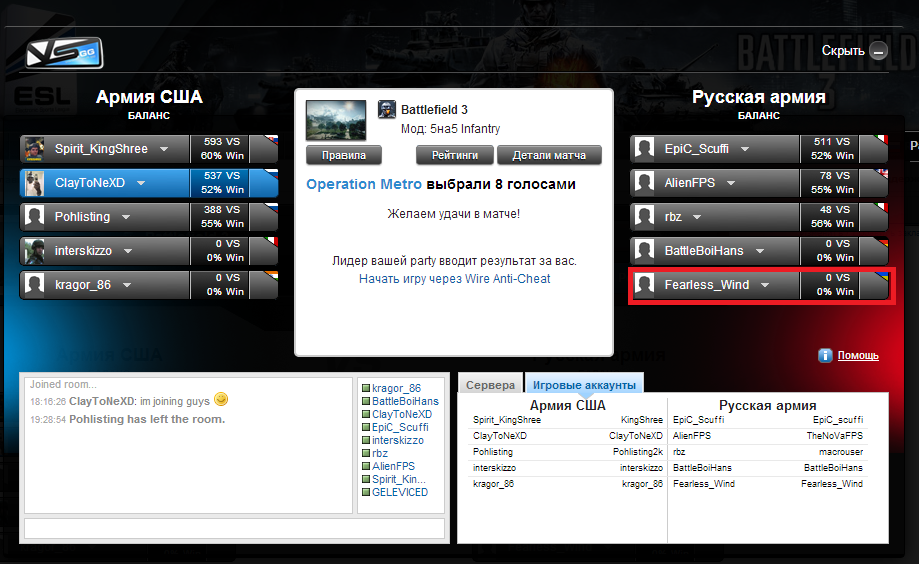919x564 pixels.
Task: Expand the BattleBoiHans player menu arrow
Action: (x=760, y=251)
